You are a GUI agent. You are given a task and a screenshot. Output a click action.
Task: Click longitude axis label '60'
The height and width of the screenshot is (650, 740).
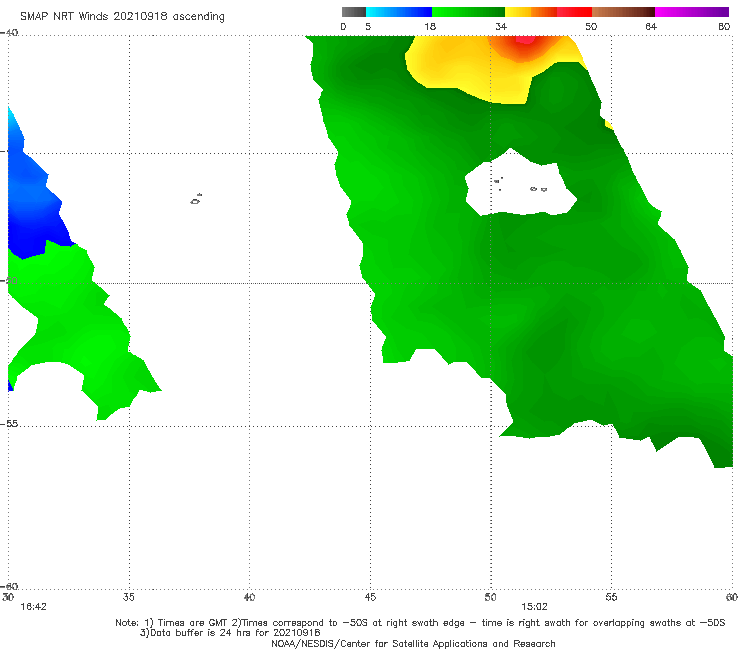pyautogui.click(x=732, y=597)
